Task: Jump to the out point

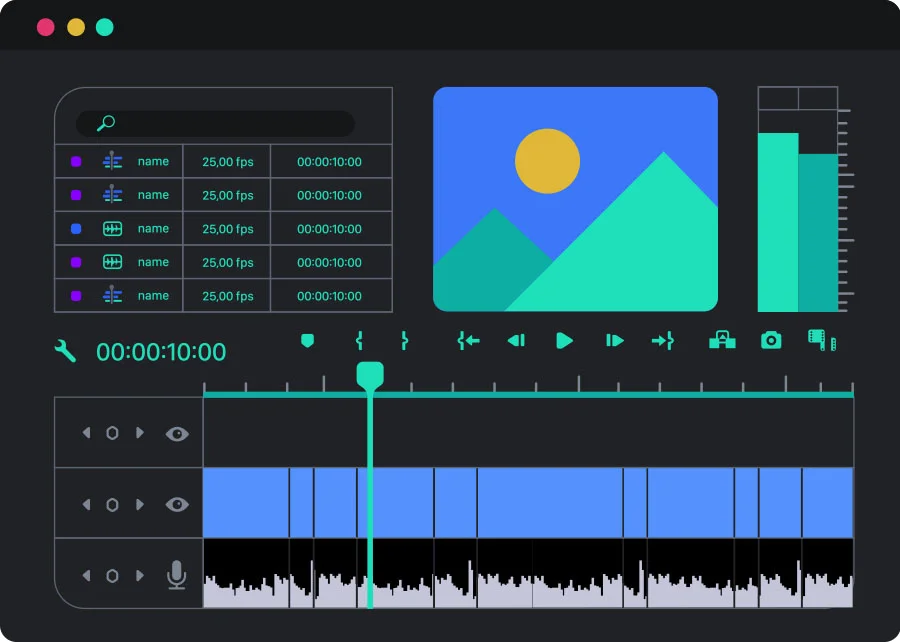Action: (662, 341)
